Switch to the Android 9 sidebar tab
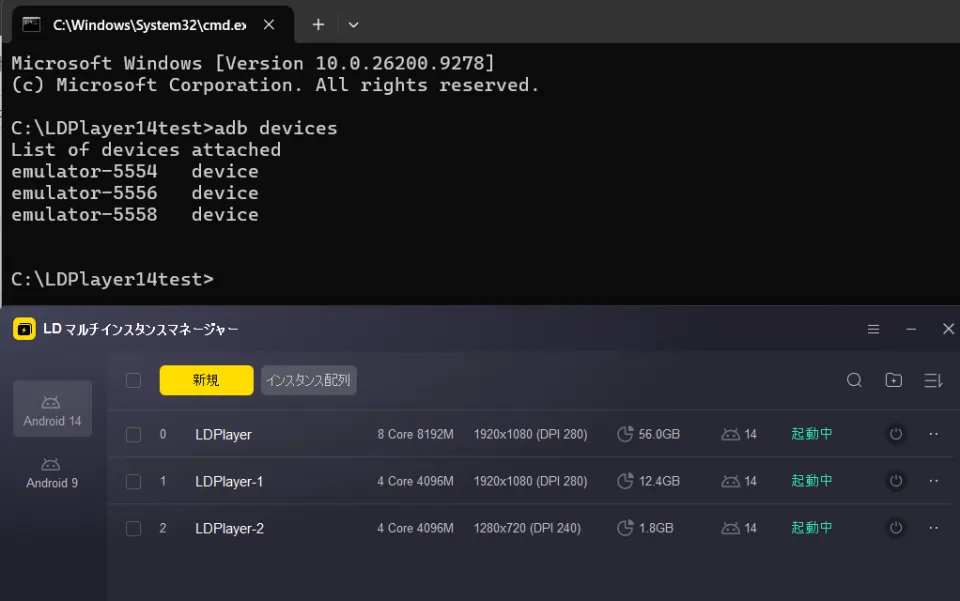This screenshot has height=601, width=960. (x=53, y=473)
